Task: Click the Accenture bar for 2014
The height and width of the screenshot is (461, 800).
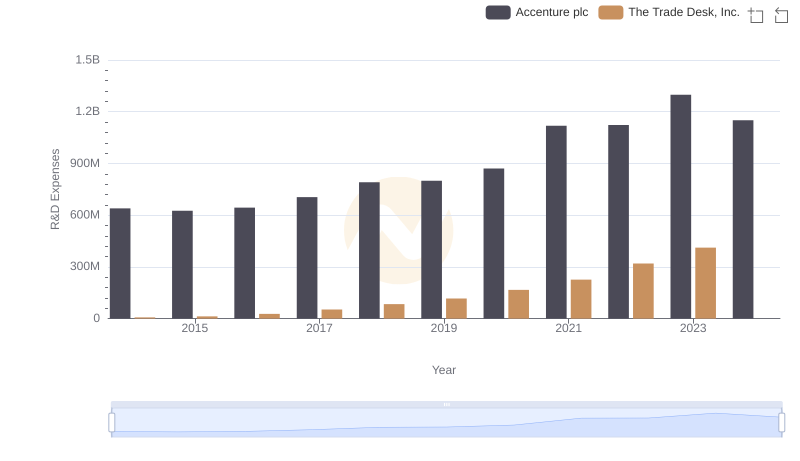Action: pyautogui.click(x=120, y=264)
